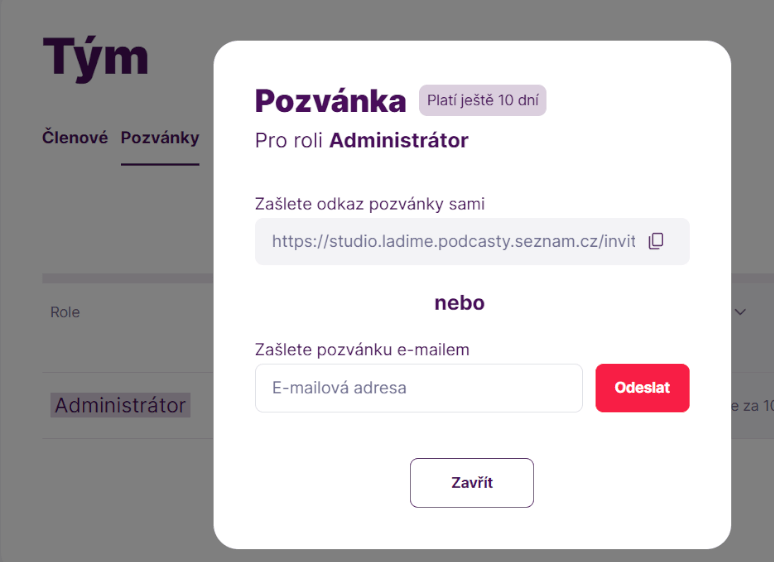
Task: Click the Pozvánka dialog heading
Action: [x=330, y=101]
